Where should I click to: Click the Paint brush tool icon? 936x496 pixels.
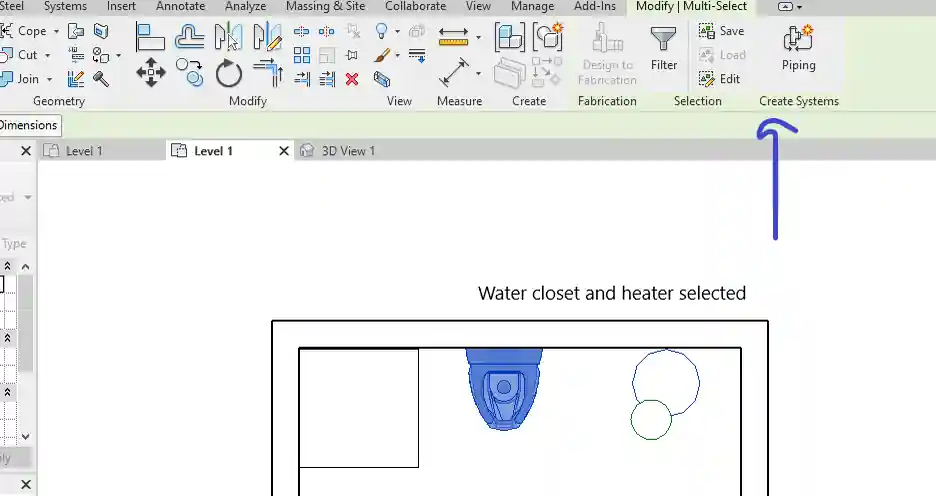pyautogui.click(x=381, y=55)
